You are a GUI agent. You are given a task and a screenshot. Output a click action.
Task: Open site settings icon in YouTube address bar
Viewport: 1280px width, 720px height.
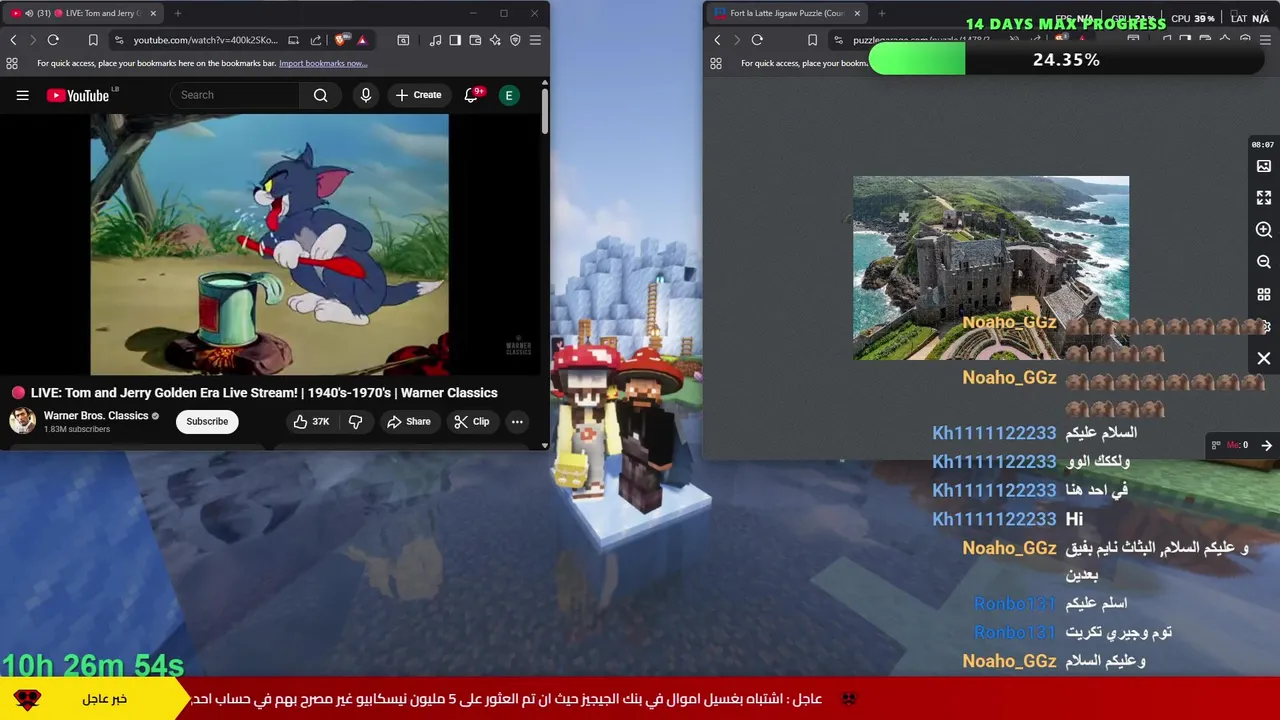pyautogui.click(x=119, y=40)
